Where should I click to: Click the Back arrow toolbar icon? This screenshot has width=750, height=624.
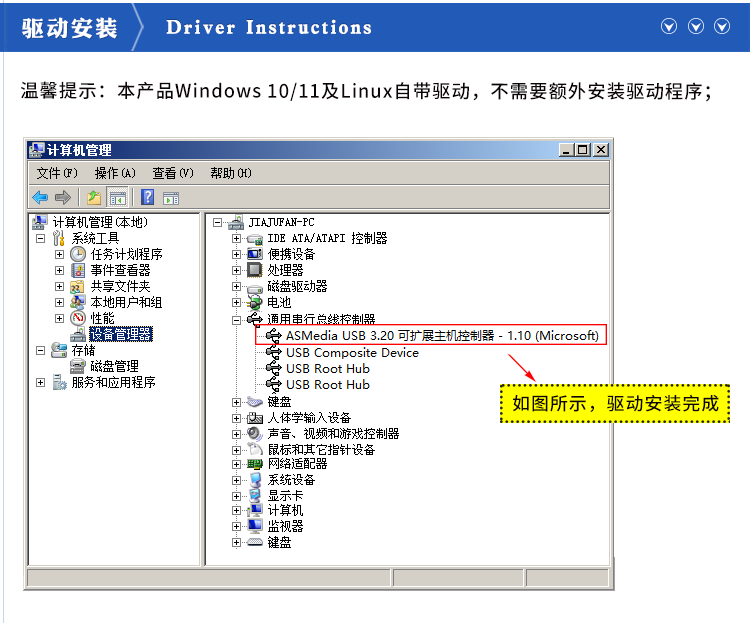click(40, 197)
